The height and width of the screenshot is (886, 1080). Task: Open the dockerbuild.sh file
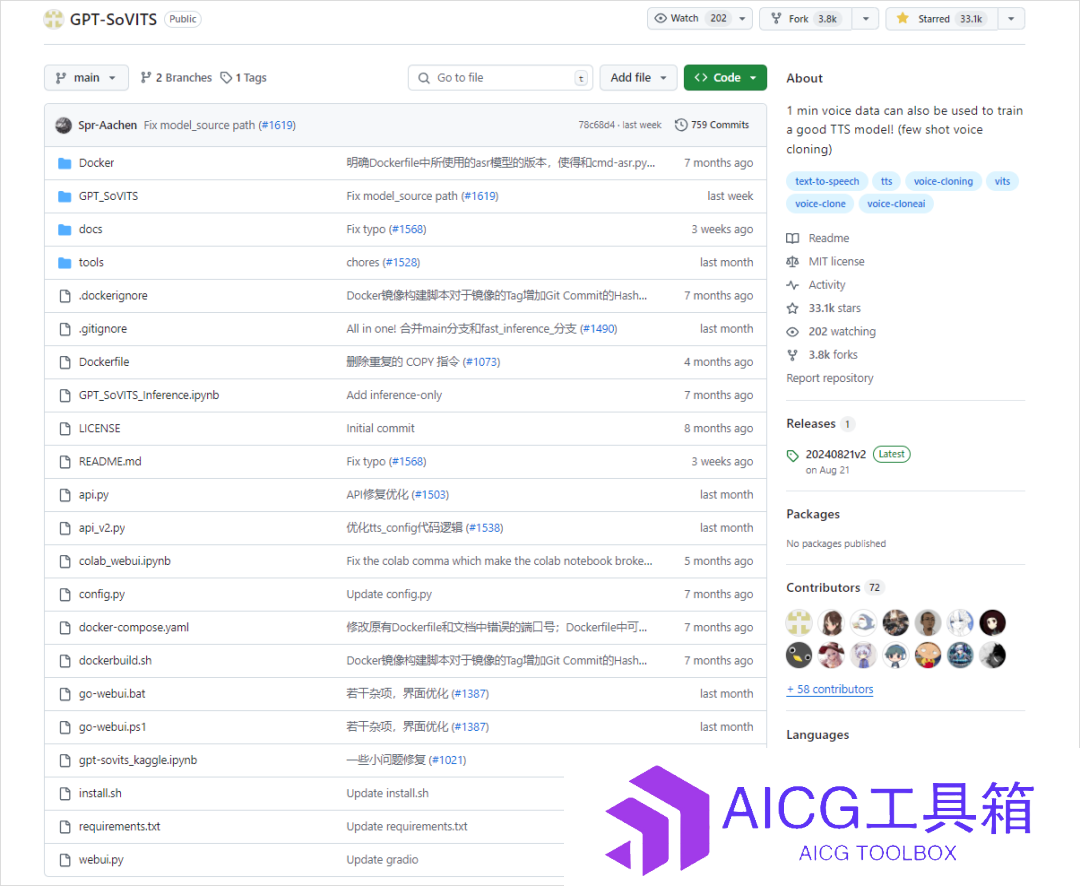click(115, 661)
